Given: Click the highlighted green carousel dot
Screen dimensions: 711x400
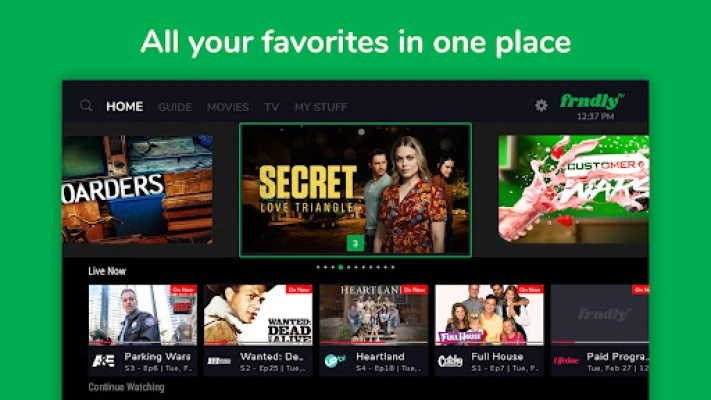Looking at the screenshot, I should (341, 267).
